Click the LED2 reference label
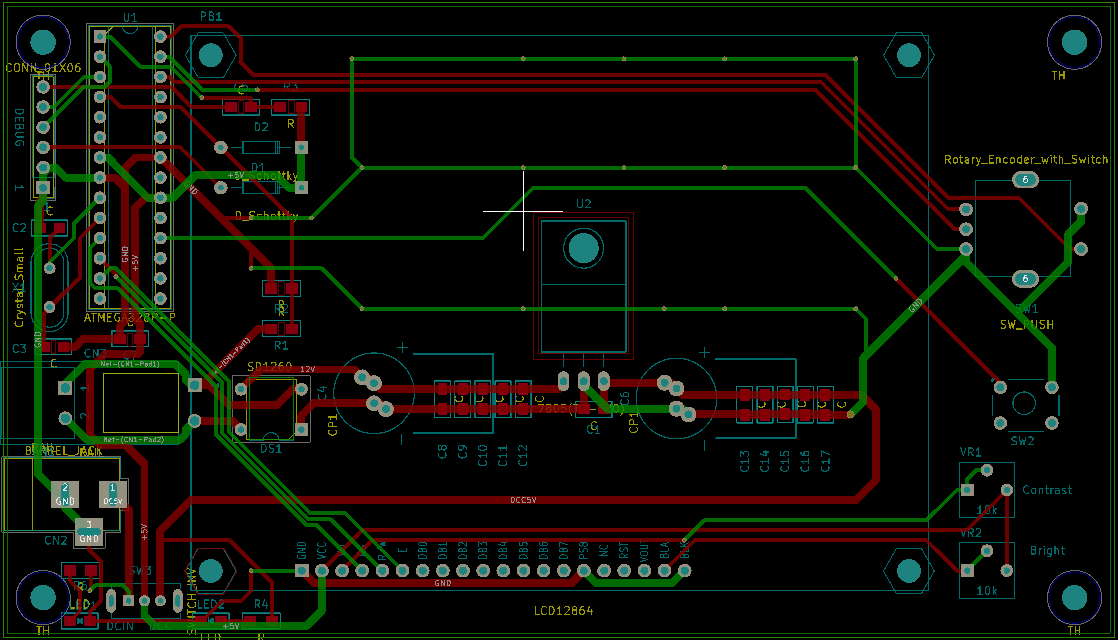Image resolution: width=1118 pixels, height=640 pixels. [210, 604]
